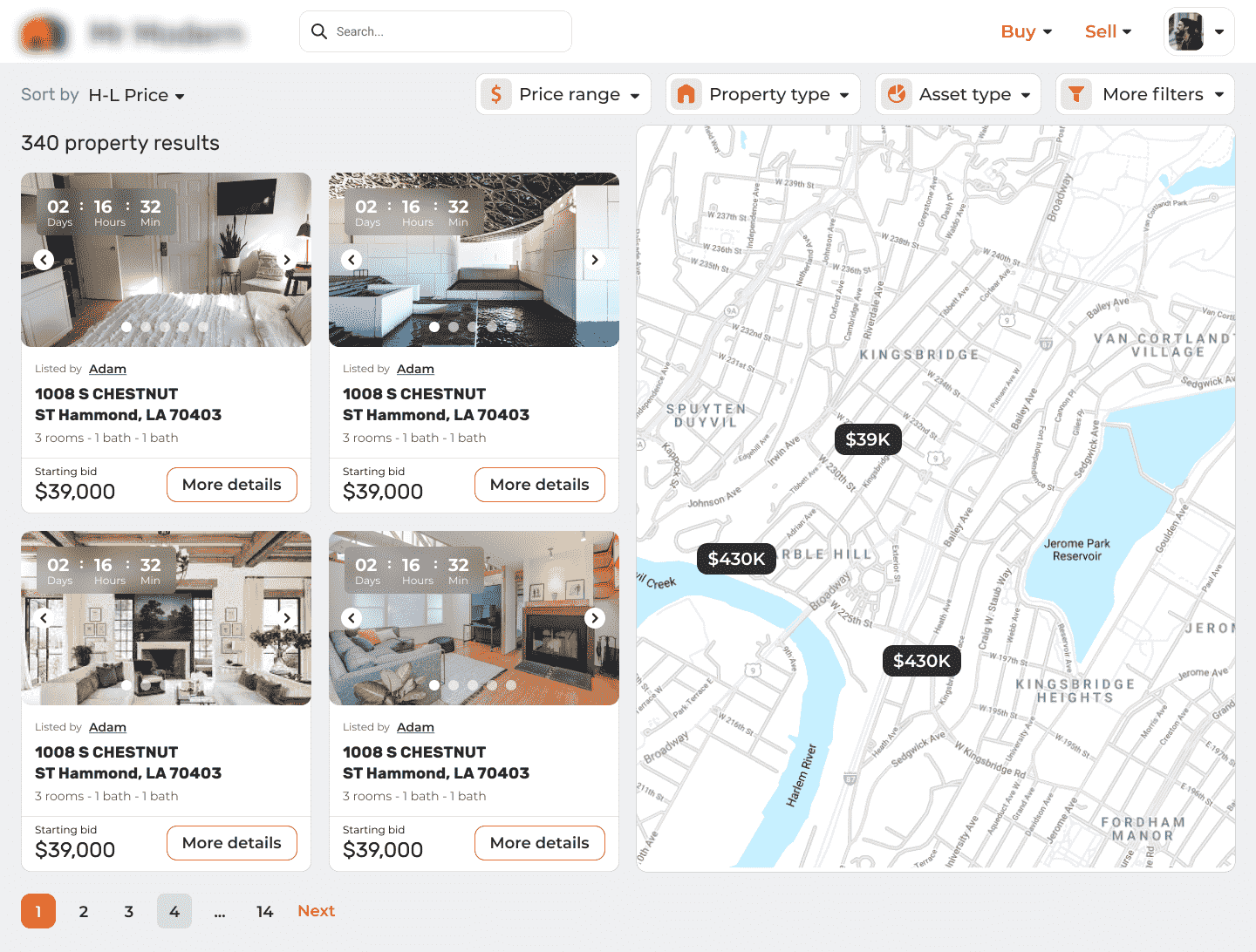This screenshot has height=952, width=1256.
Task: Click the dollar icon on Price range filter
Action: click(x=495, y=93)
